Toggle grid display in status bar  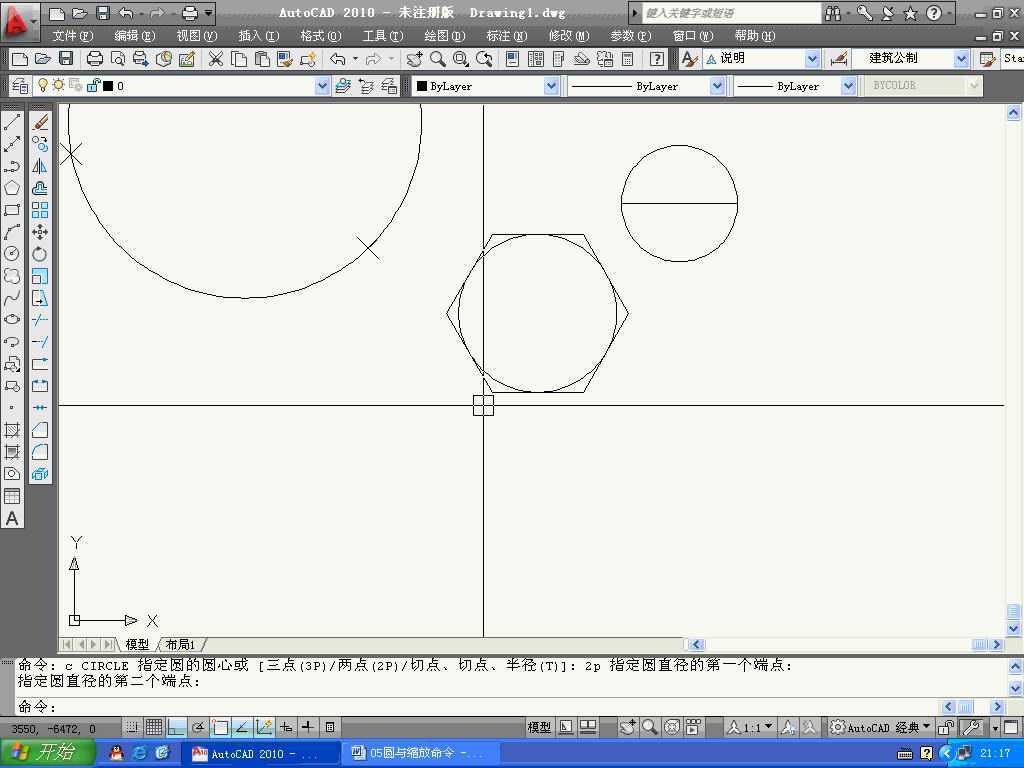(x=154, y=727)
